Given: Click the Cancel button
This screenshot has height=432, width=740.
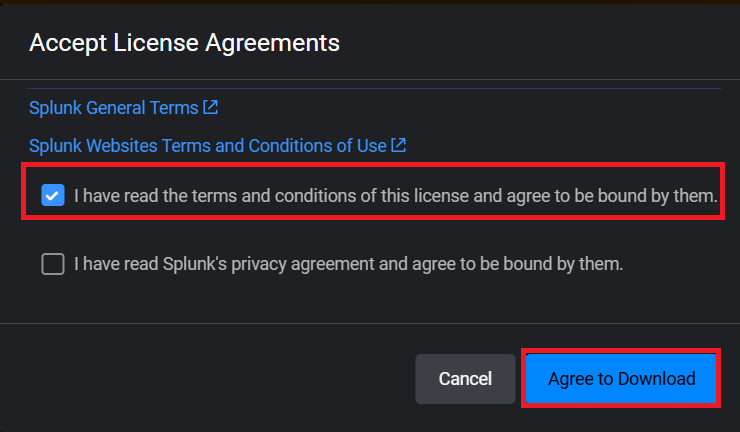Looking at the screenshot, I should (x=465, y=379).
